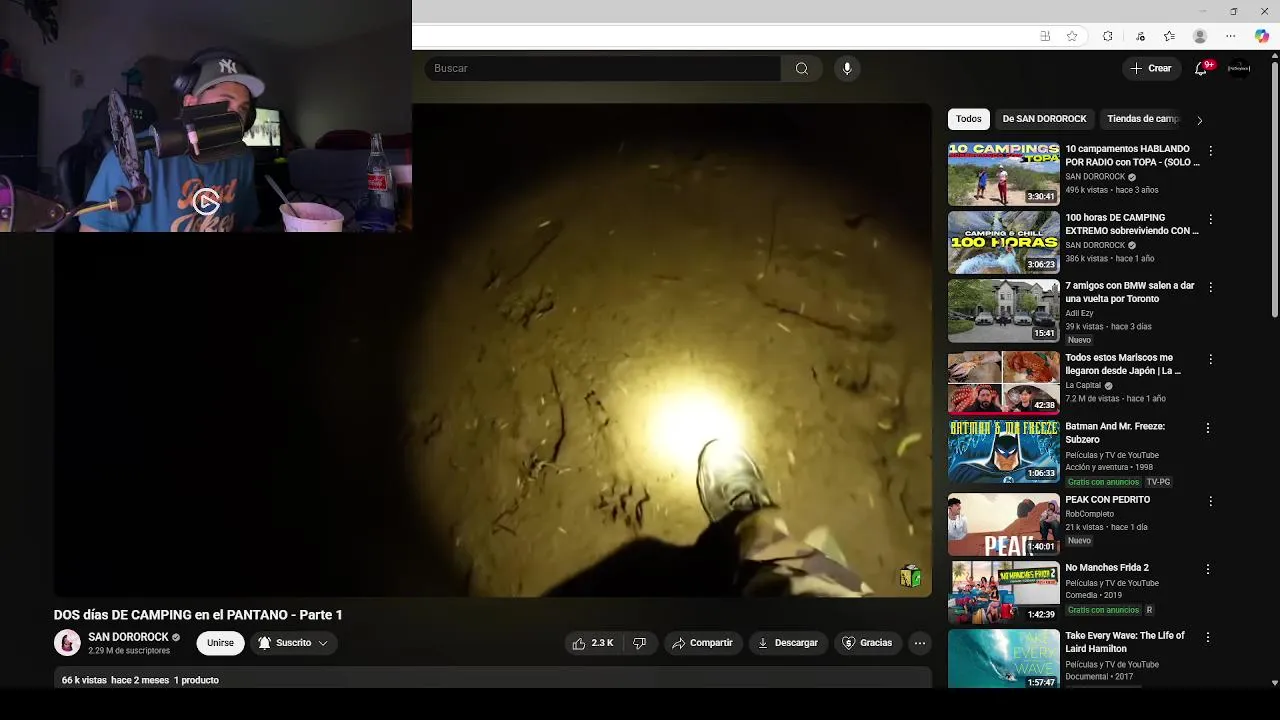The image size is (1280, 720).
Task: Click Descargar download button
Action: (x=788, y=643)
